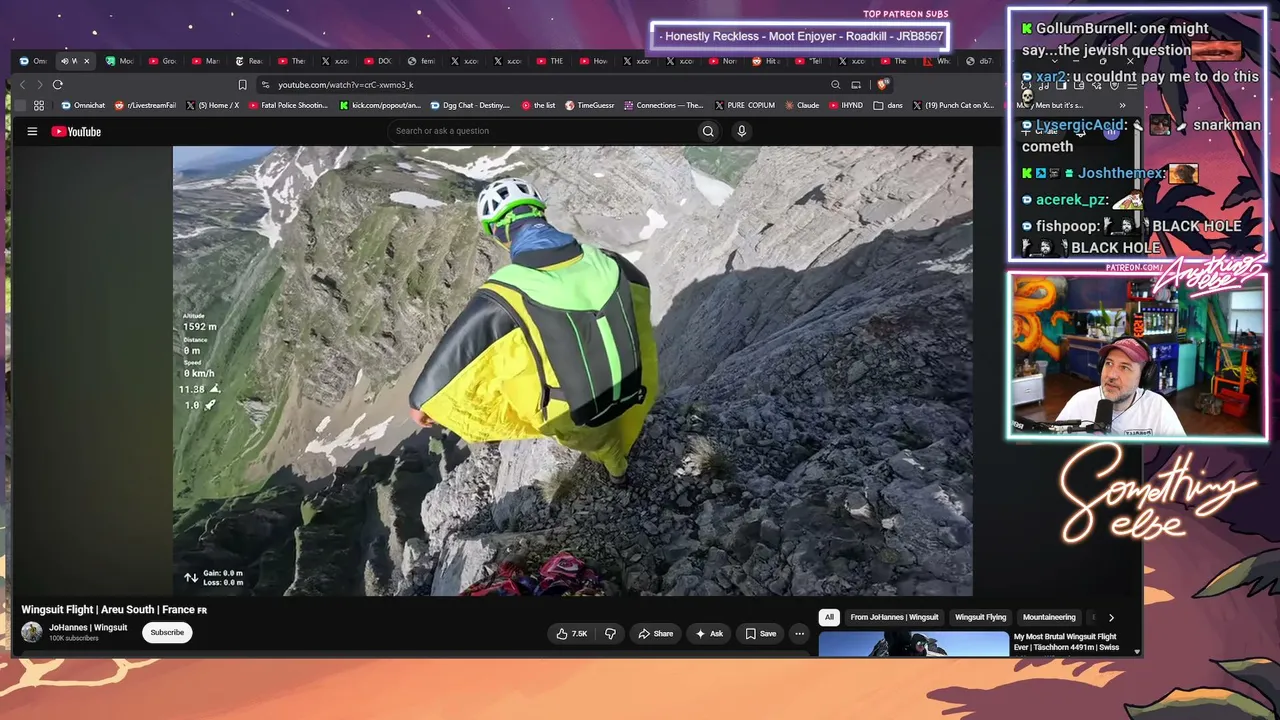Open the IHYND bookmark
This screenshot has height=720, width=1280.
click(846, 105)
